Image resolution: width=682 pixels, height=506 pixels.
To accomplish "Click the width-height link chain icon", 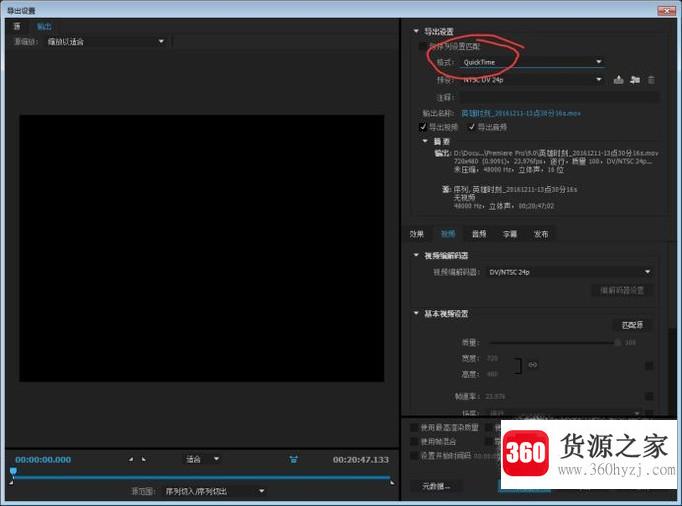I will pyautogui.click(x=533, y=365).
